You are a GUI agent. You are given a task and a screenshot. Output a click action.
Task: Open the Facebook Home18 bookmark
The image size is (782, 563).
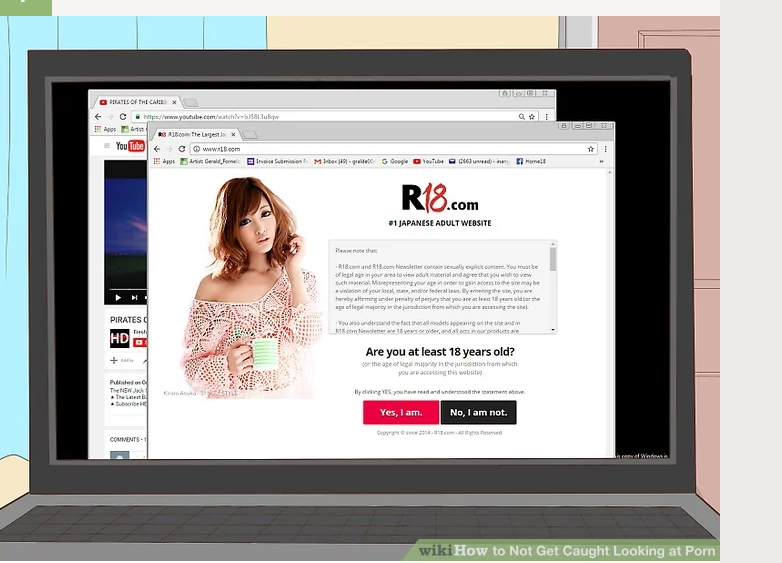click(531, 162)
